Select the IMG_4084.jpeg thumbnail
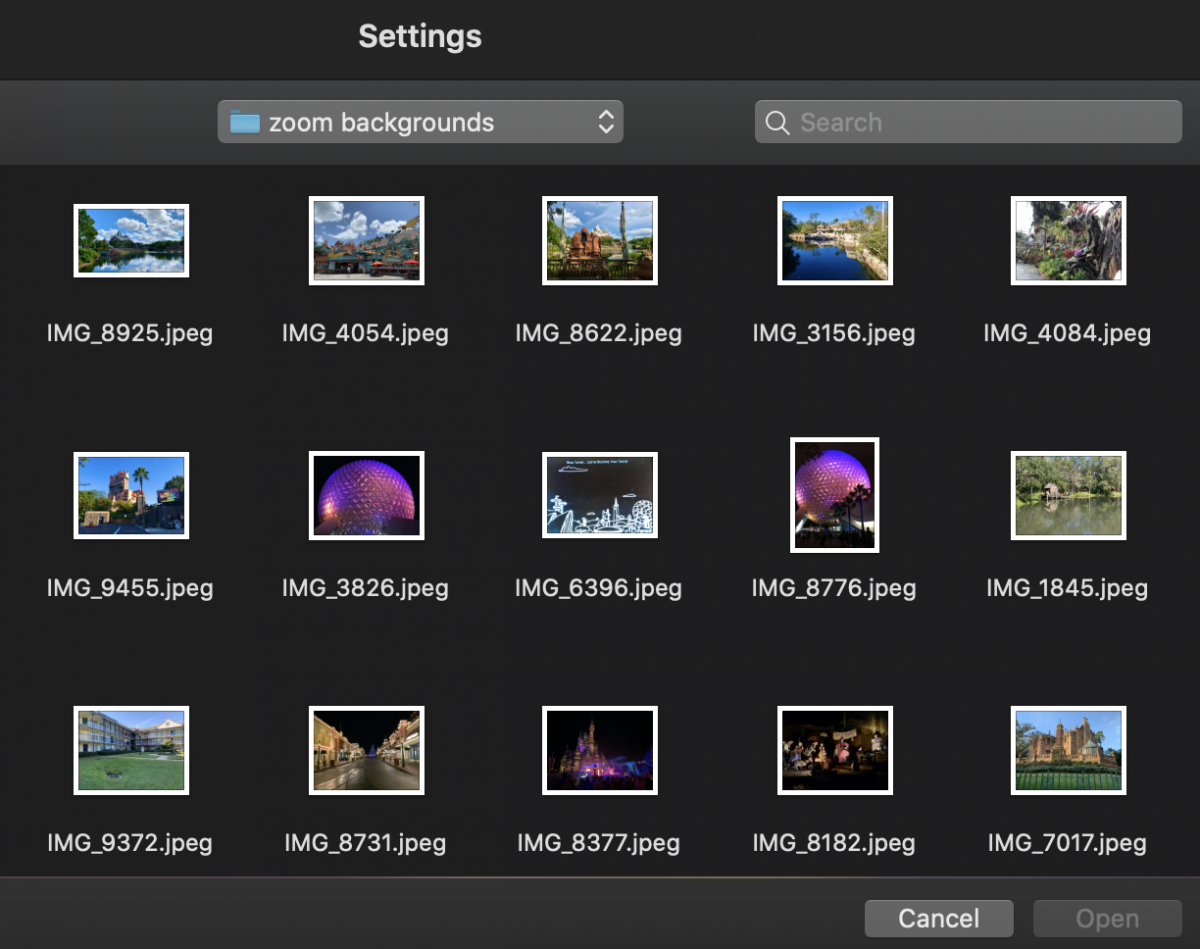 tap(1068, 240)
